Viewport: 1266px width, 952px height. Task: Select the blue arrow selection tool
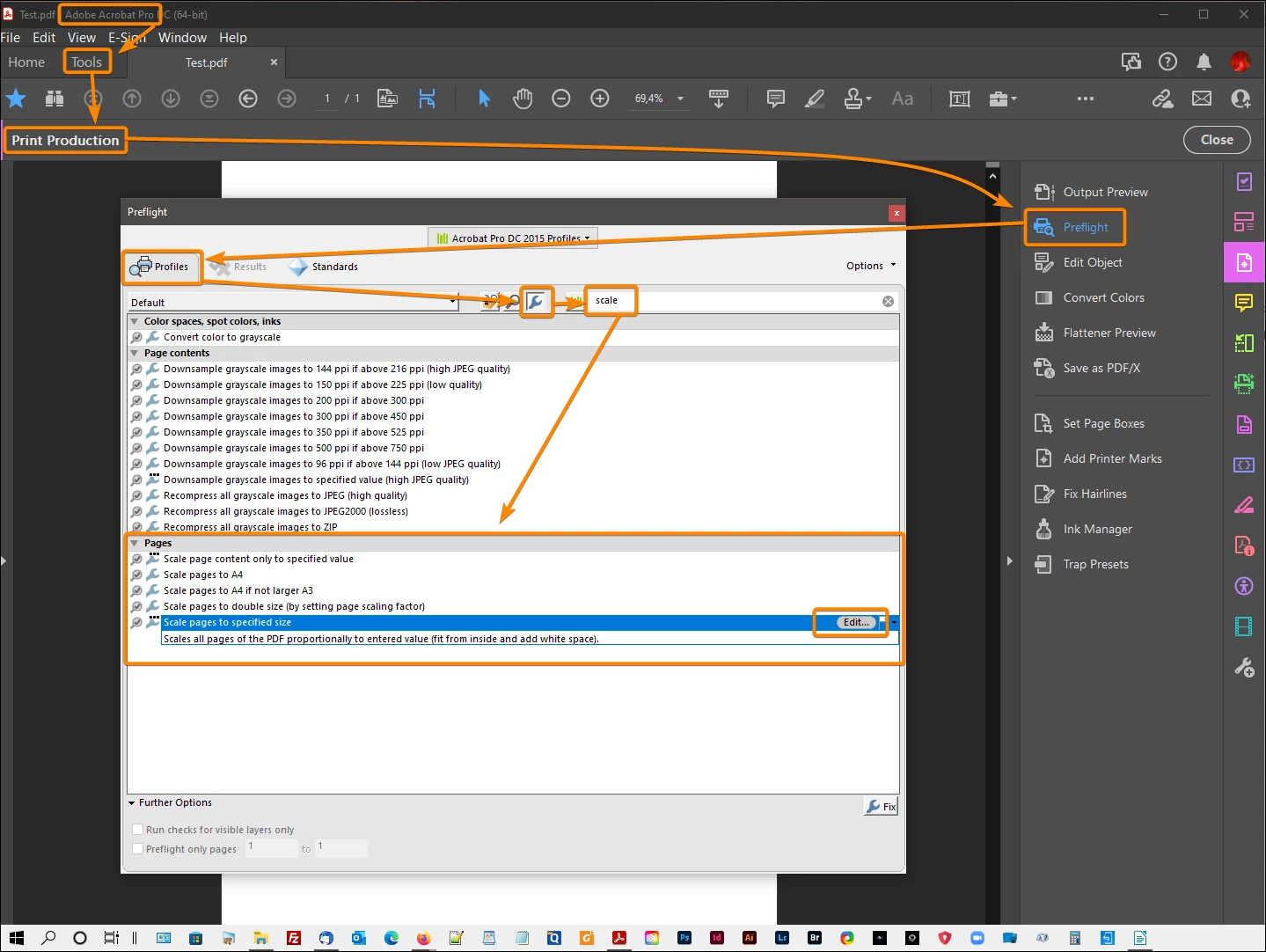coord(484,99)
